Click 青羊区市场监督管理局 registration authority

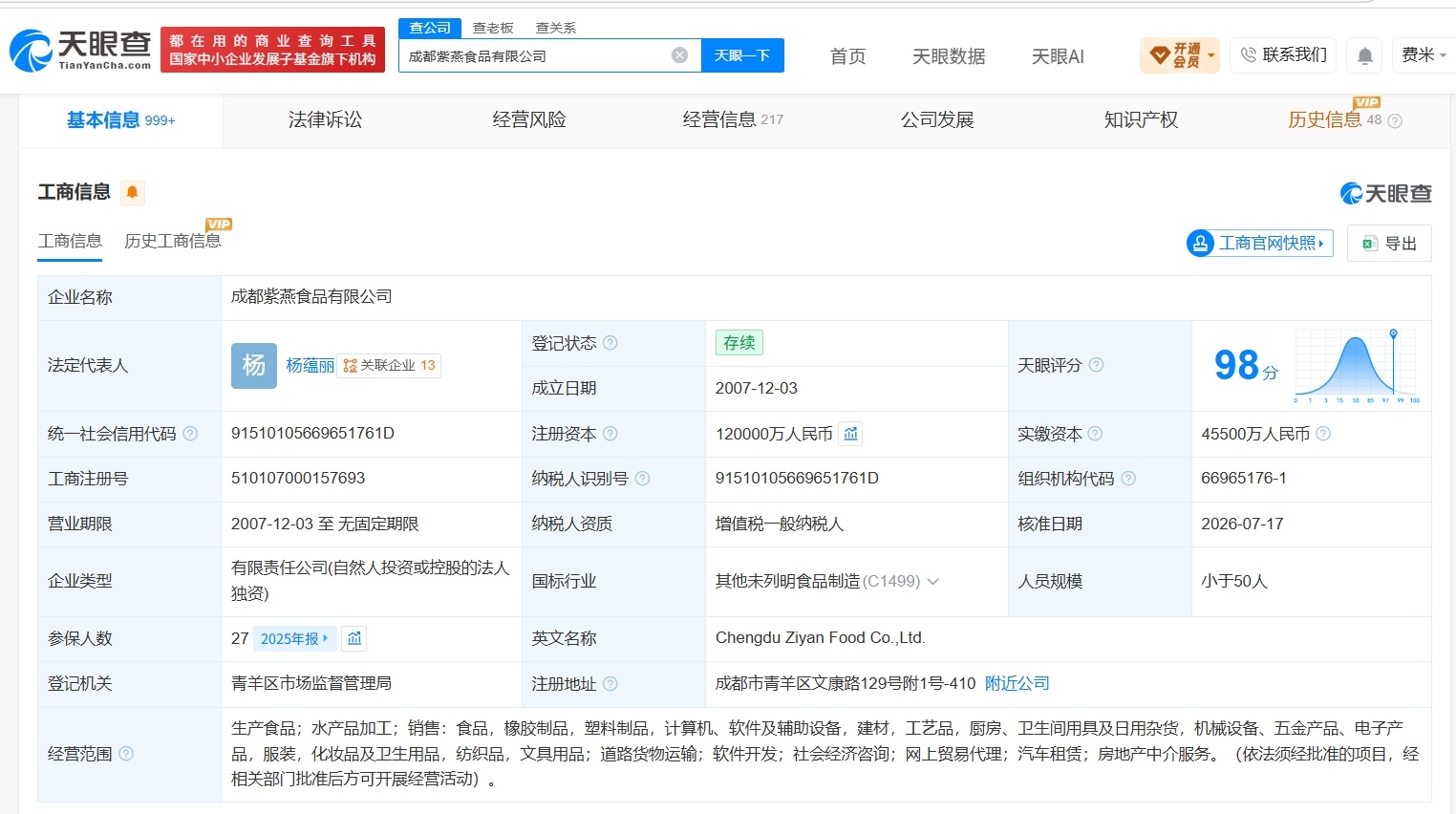(311, 684)
